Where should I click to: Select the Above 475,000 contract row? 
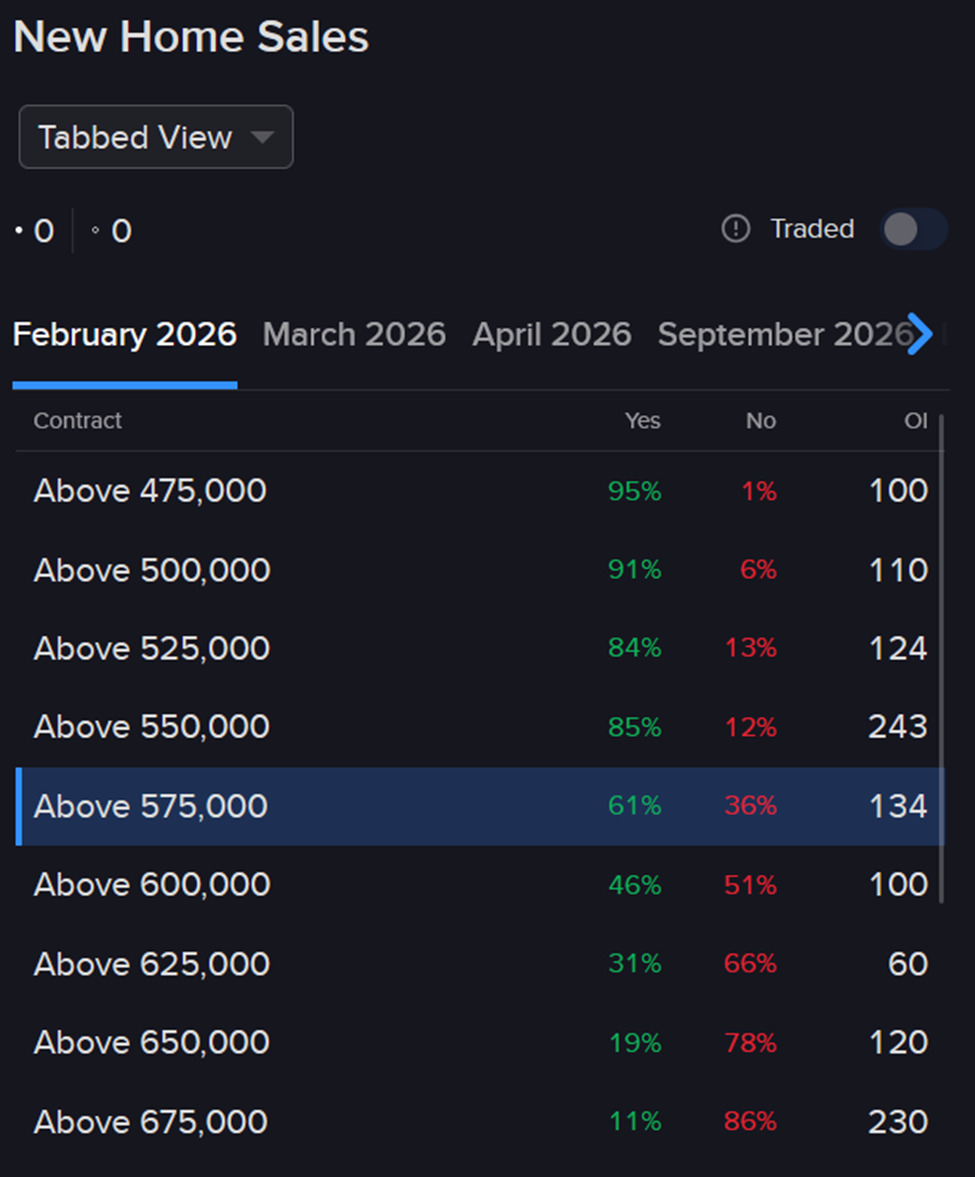point(480,491)
